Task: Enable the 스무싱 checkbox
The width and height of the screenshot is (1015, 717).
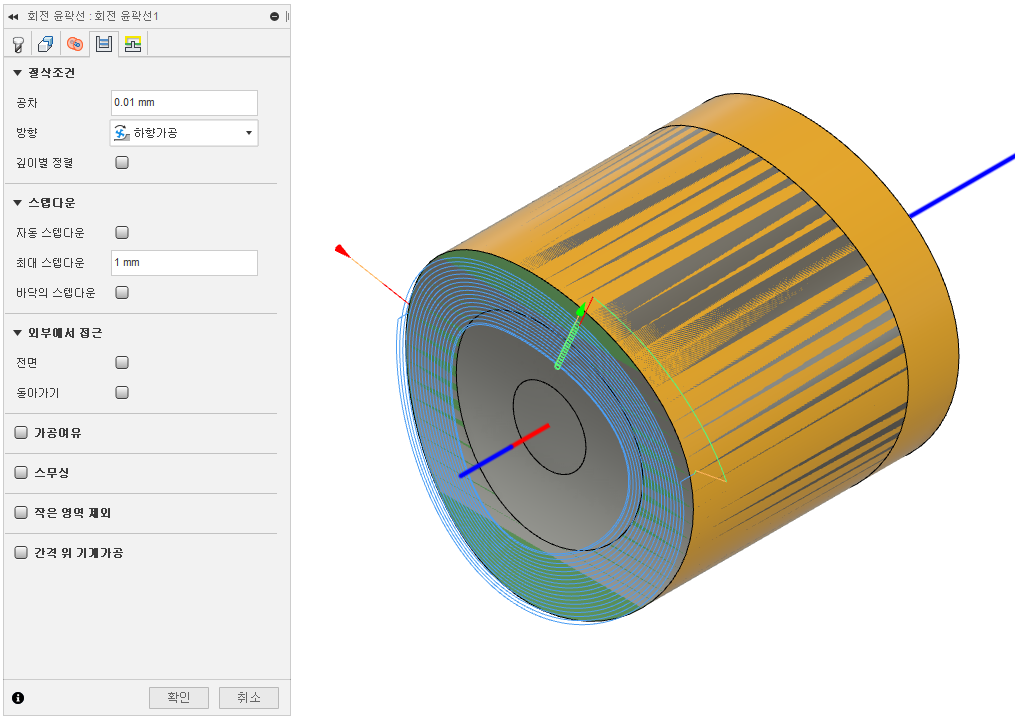Action: (21, 472)
